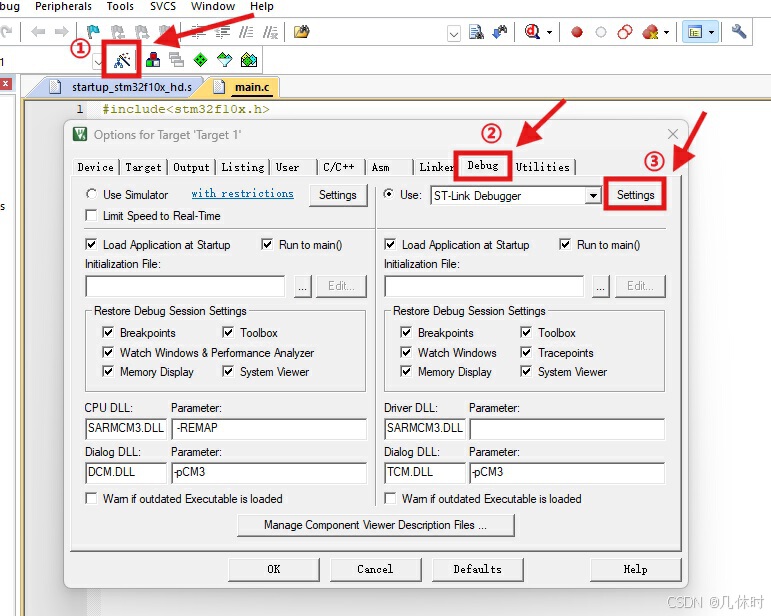This screenshot has height=616, width=771.
Task: Switch to the Output tab
Action: [x=191, y=167]
